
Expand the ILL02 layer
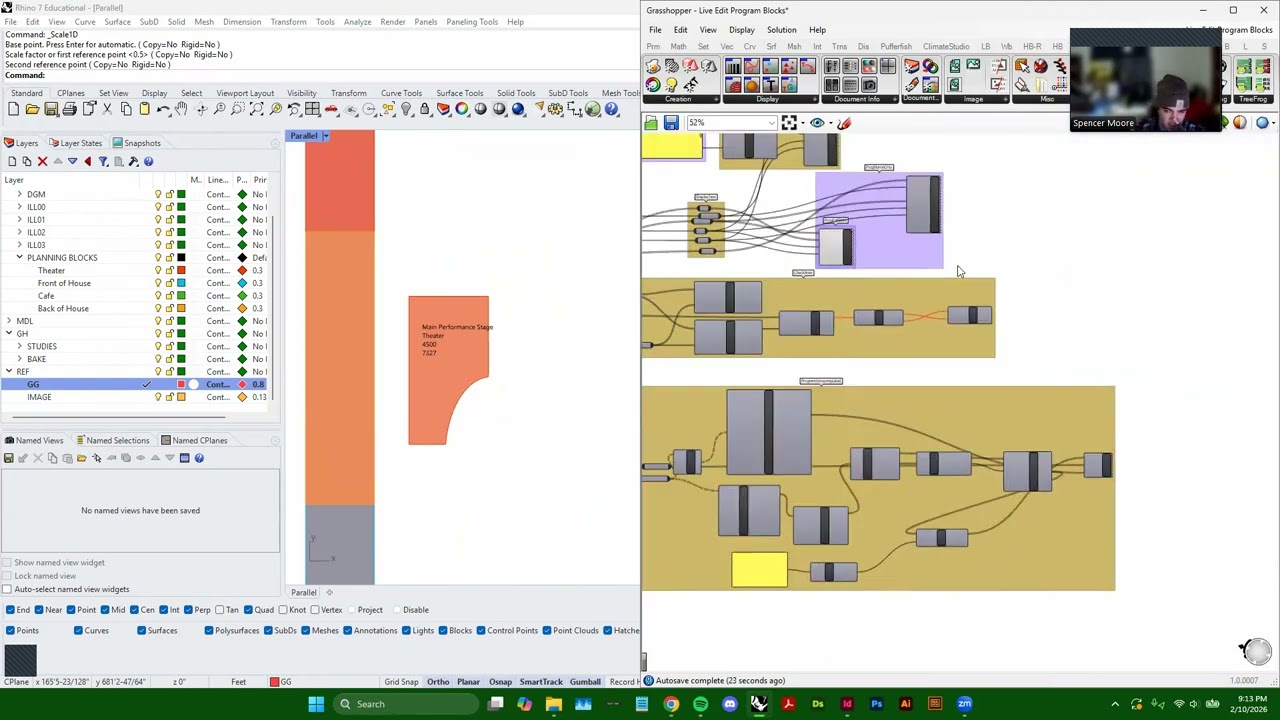pos(19,232)
